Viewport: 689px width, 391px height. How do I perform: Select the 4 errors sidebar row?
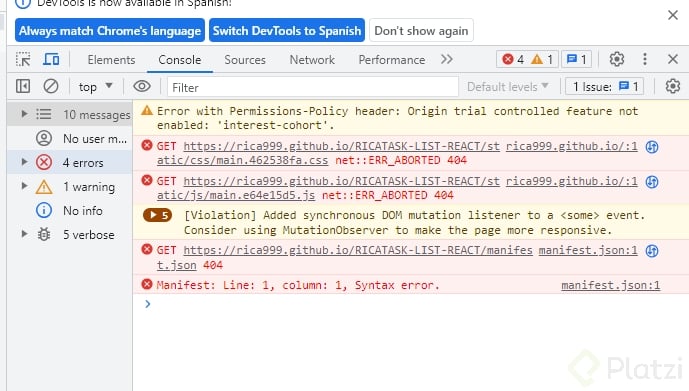[70, 162]
